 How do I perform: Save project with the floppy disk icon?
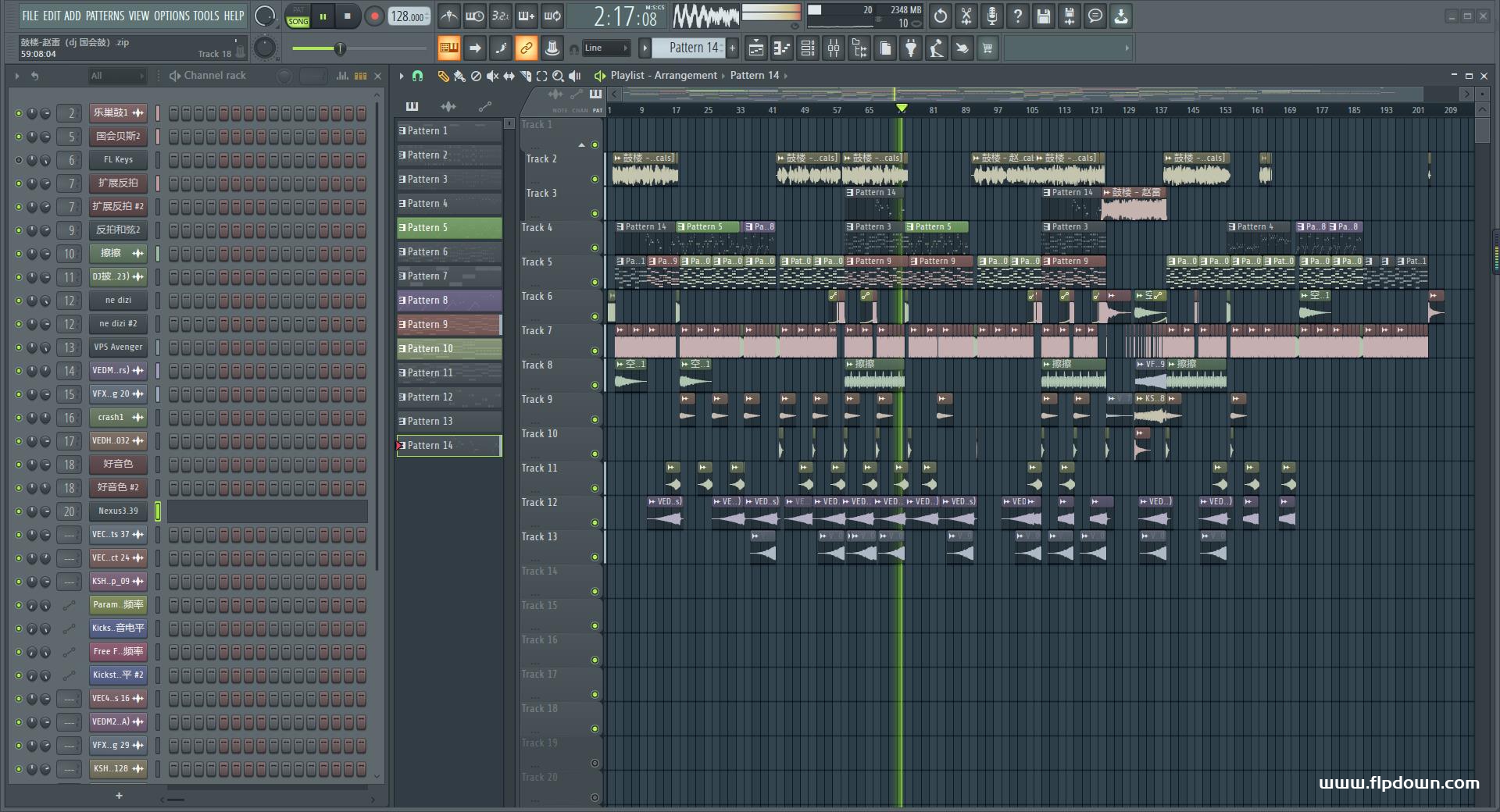(x=1044, y=16)
